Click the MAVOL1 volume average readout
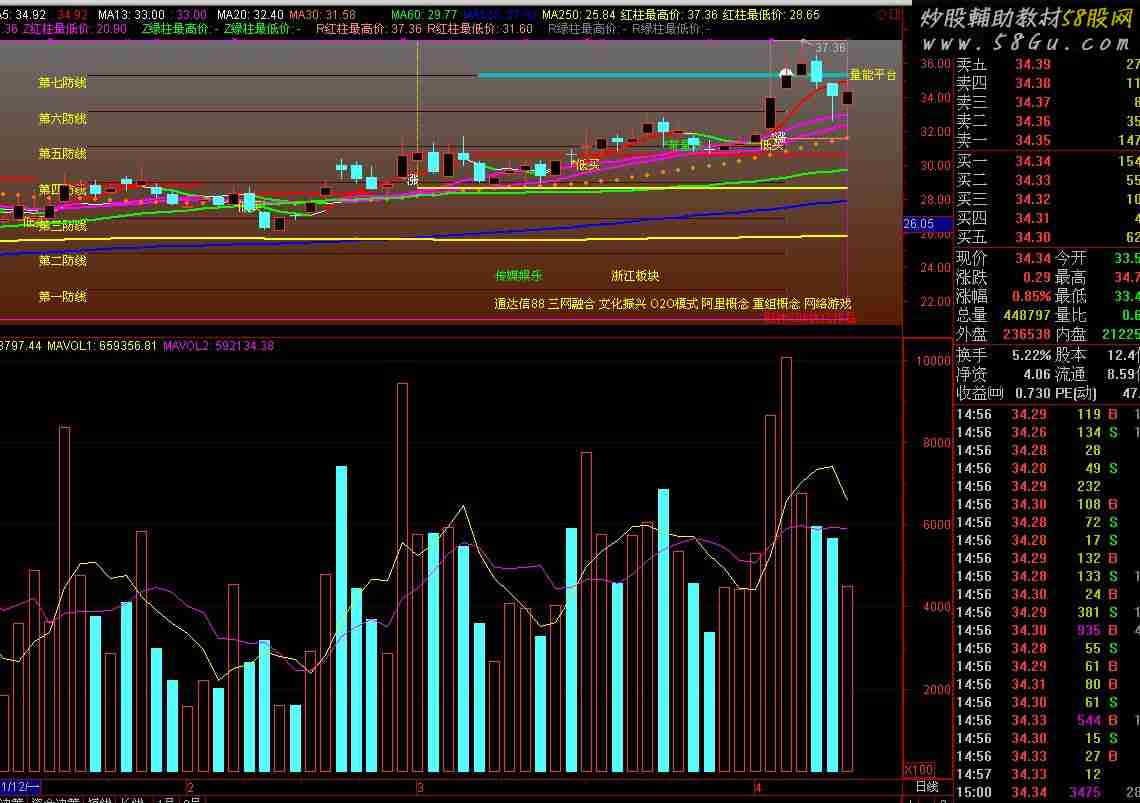The height and width of the screenshot is (803, 1140). (102, 345)
